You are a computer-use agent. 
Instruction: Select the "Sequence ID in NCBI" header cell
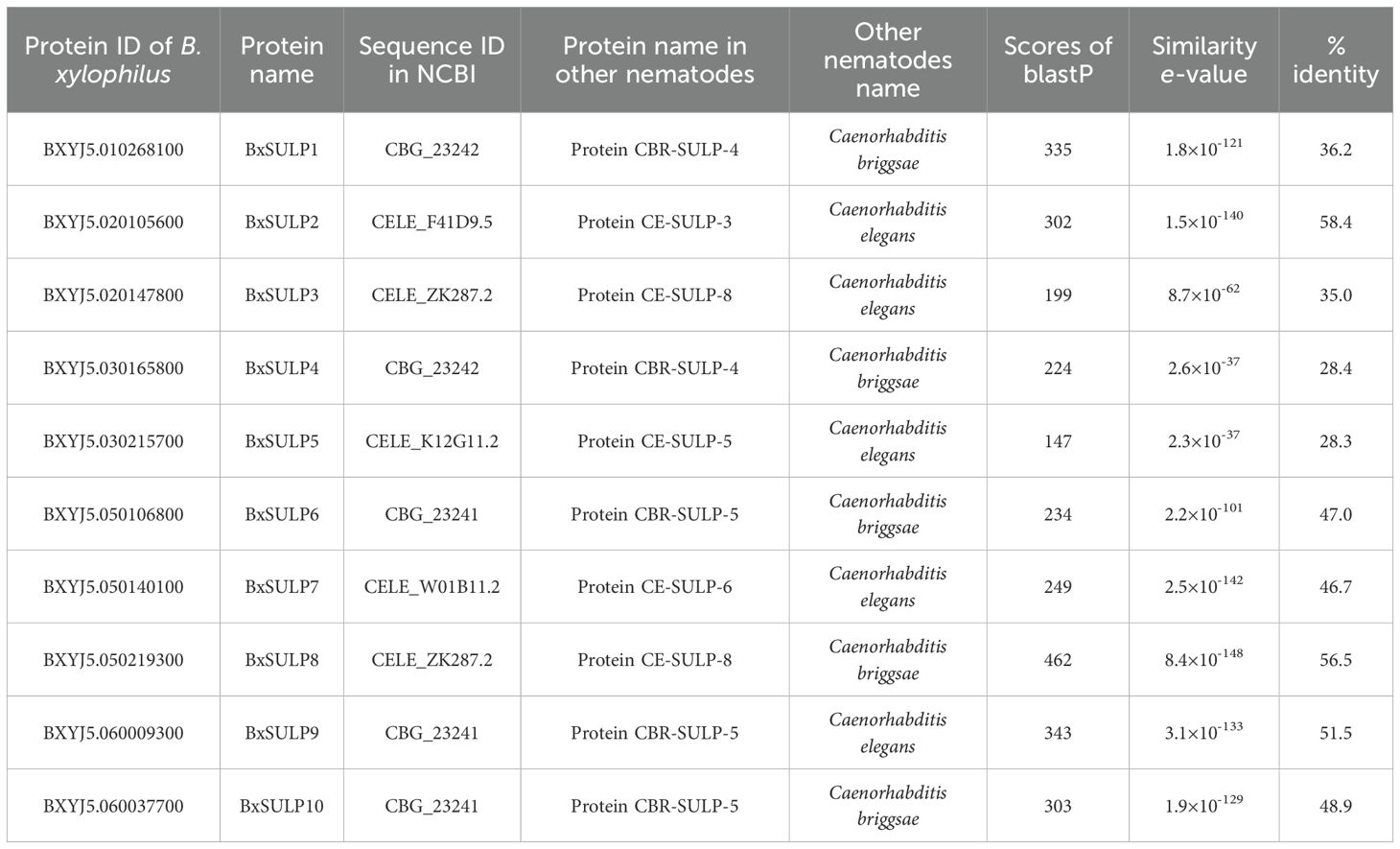432,59
